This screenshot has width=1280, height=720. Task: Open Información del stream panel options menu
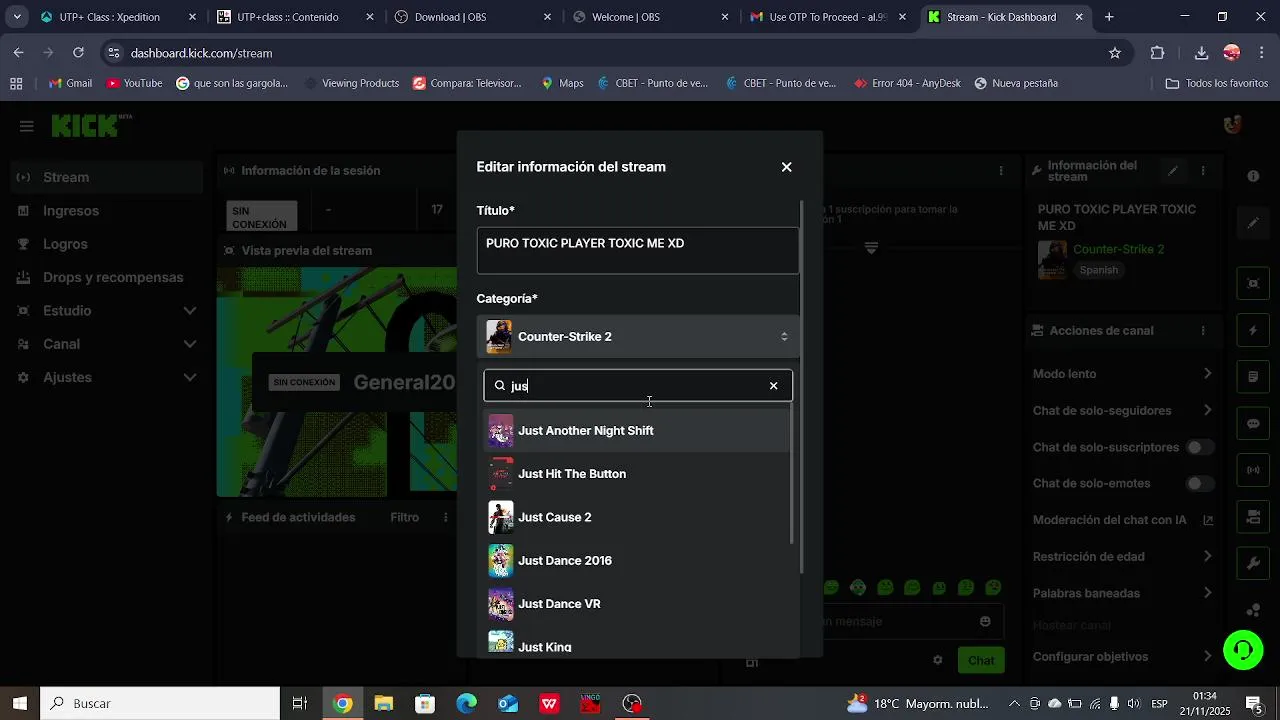(1203, 171)
